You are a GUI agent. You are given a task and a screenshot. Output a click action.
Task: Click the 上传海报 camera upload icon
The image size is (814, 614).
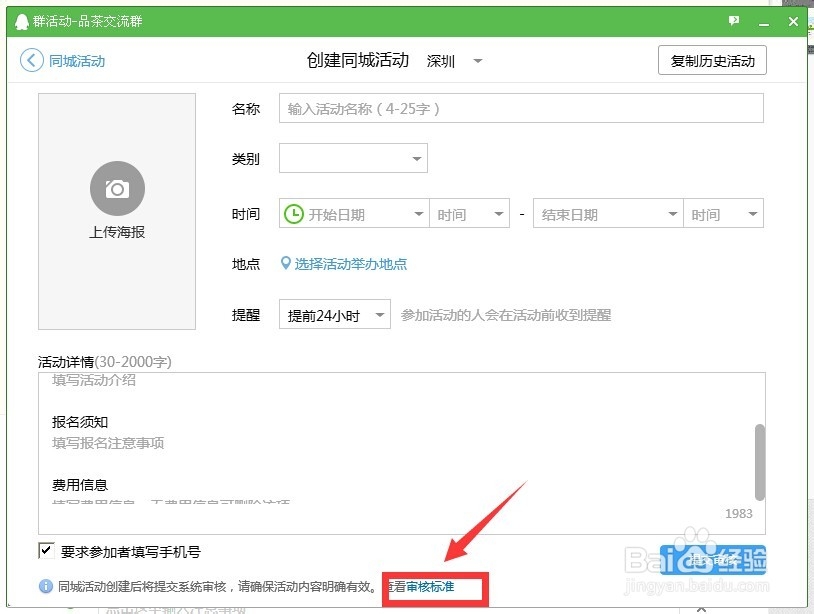click(117, 188)
